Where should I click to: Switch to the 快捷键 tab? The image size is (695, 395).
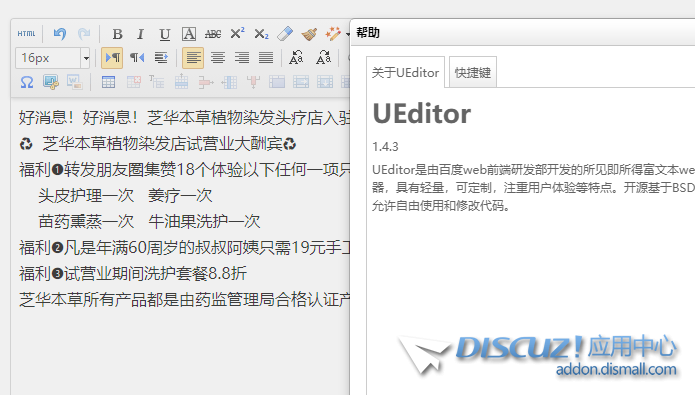point(472,72)
